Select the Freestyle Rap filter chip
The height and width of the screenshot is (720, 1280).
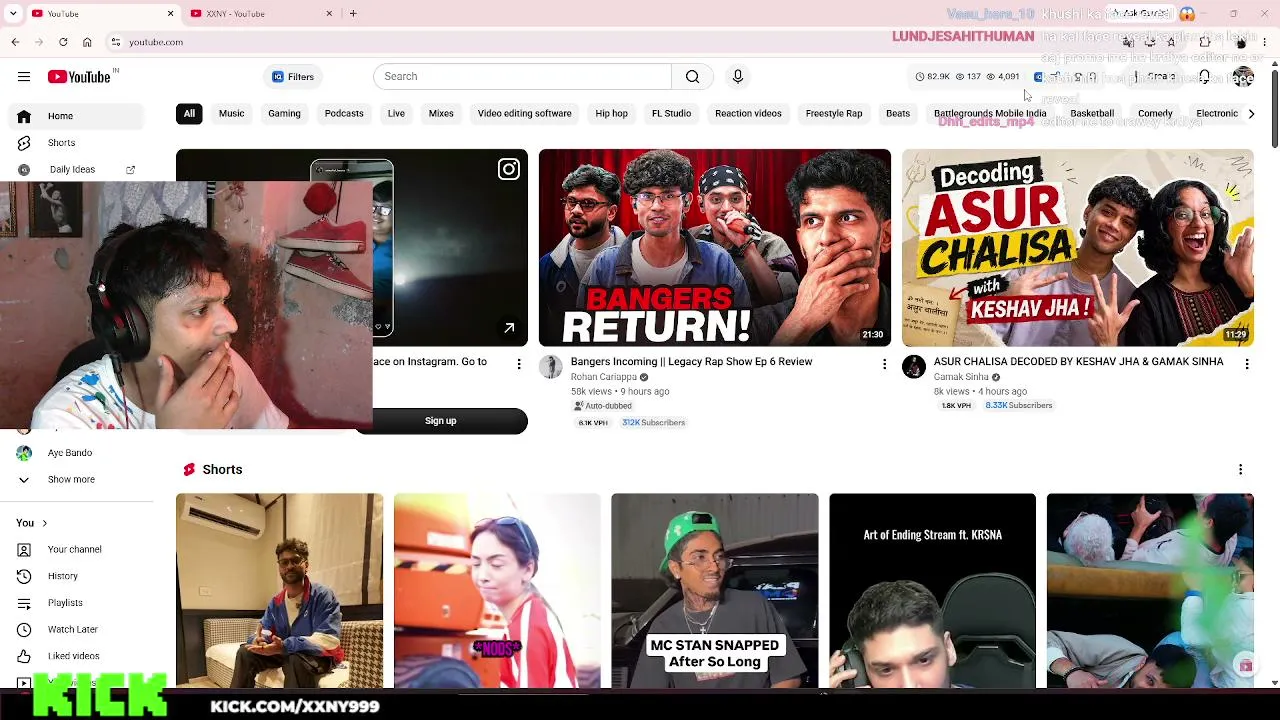(834, 114)
